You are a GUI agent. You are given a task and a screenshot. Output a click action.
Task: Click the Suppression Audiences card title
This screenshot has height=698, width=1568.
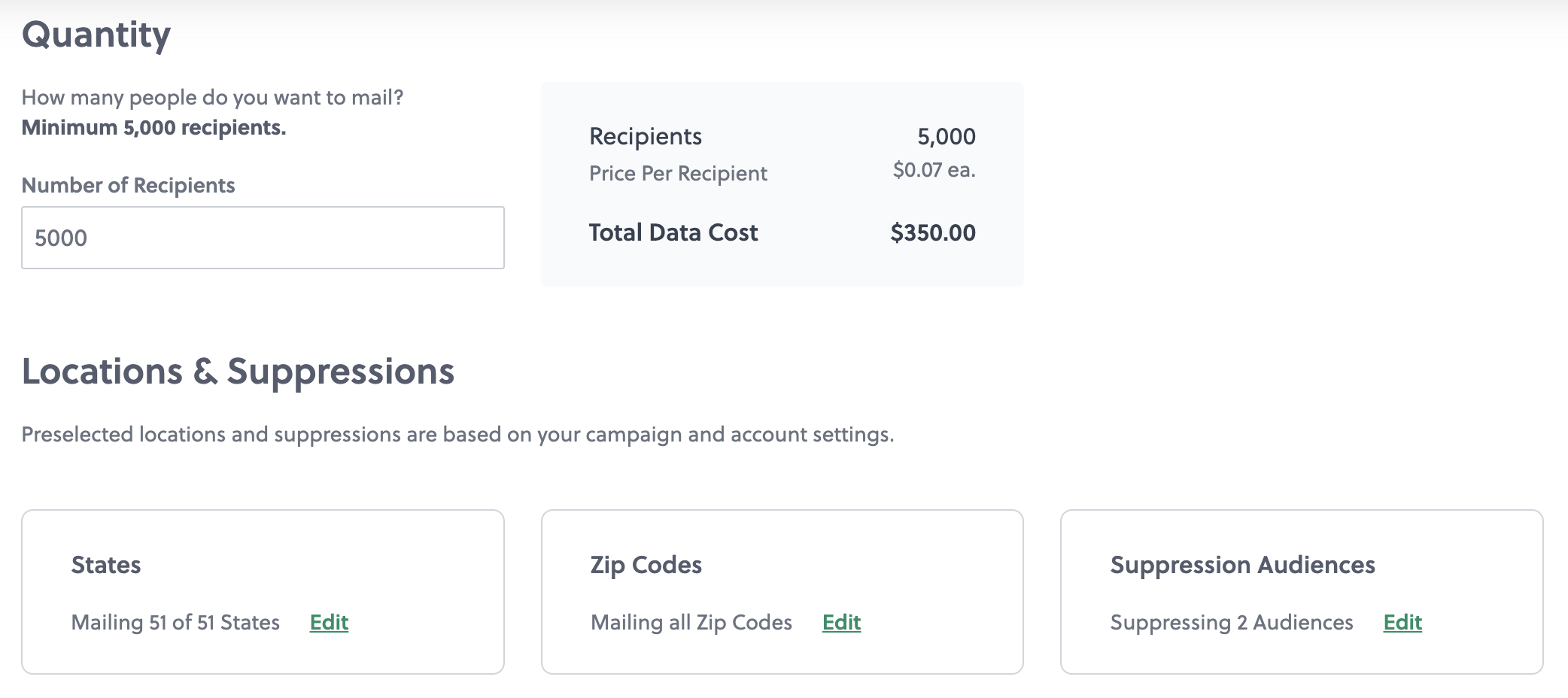coord(1243,565)
